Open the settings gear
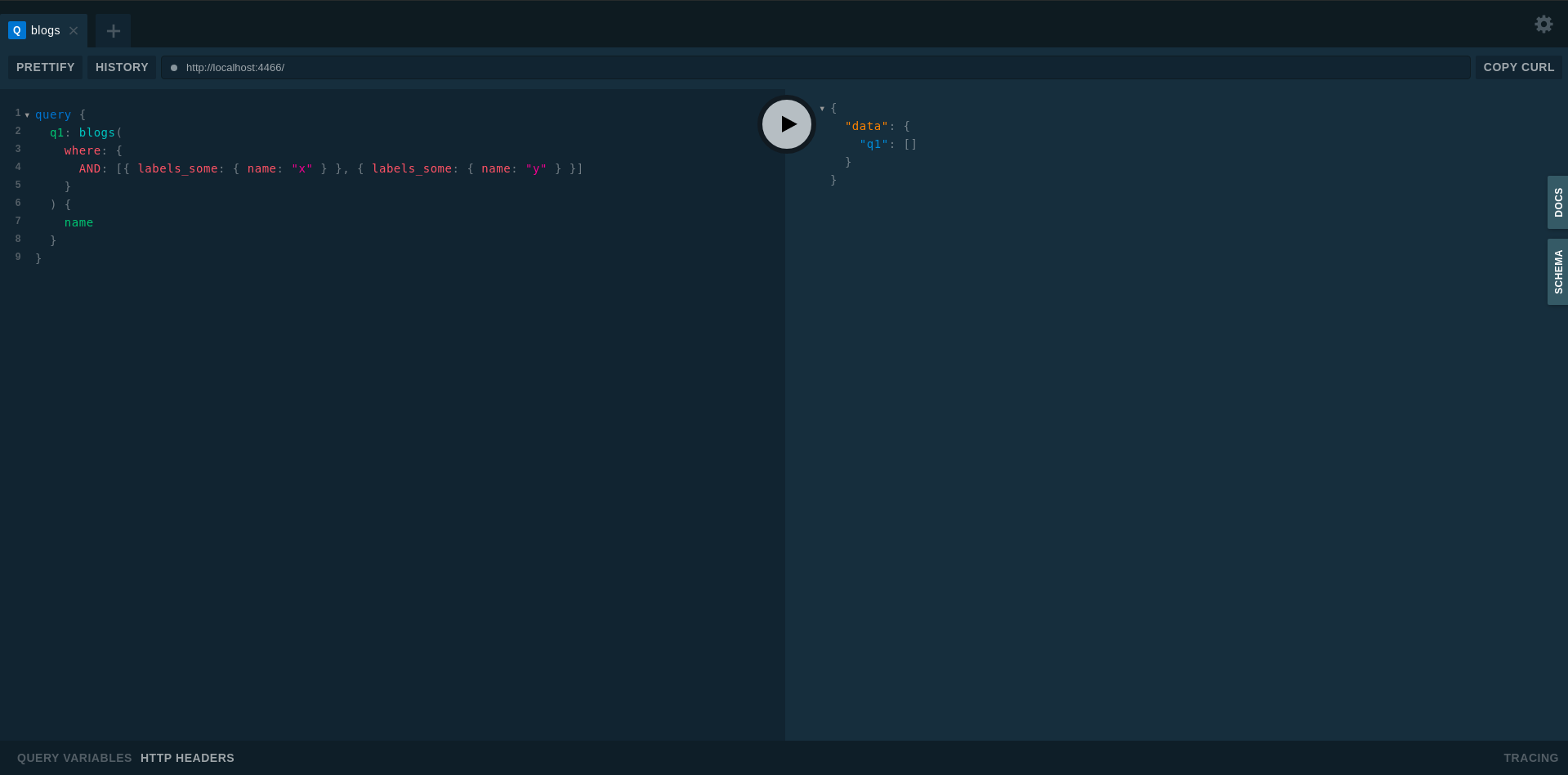Image resolution: width=1568 pixels, height=775 pixels. 1543,24
